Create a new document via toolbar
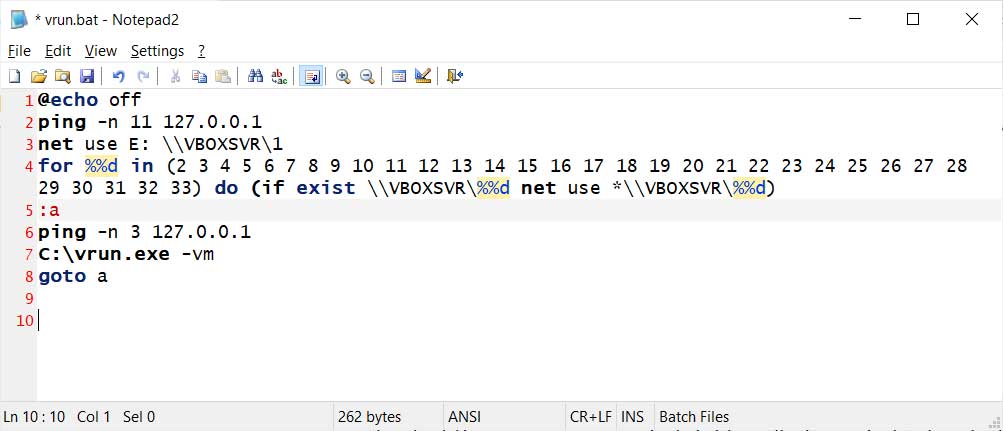This screenshot has width=1003, height=431. pos(14,77)
